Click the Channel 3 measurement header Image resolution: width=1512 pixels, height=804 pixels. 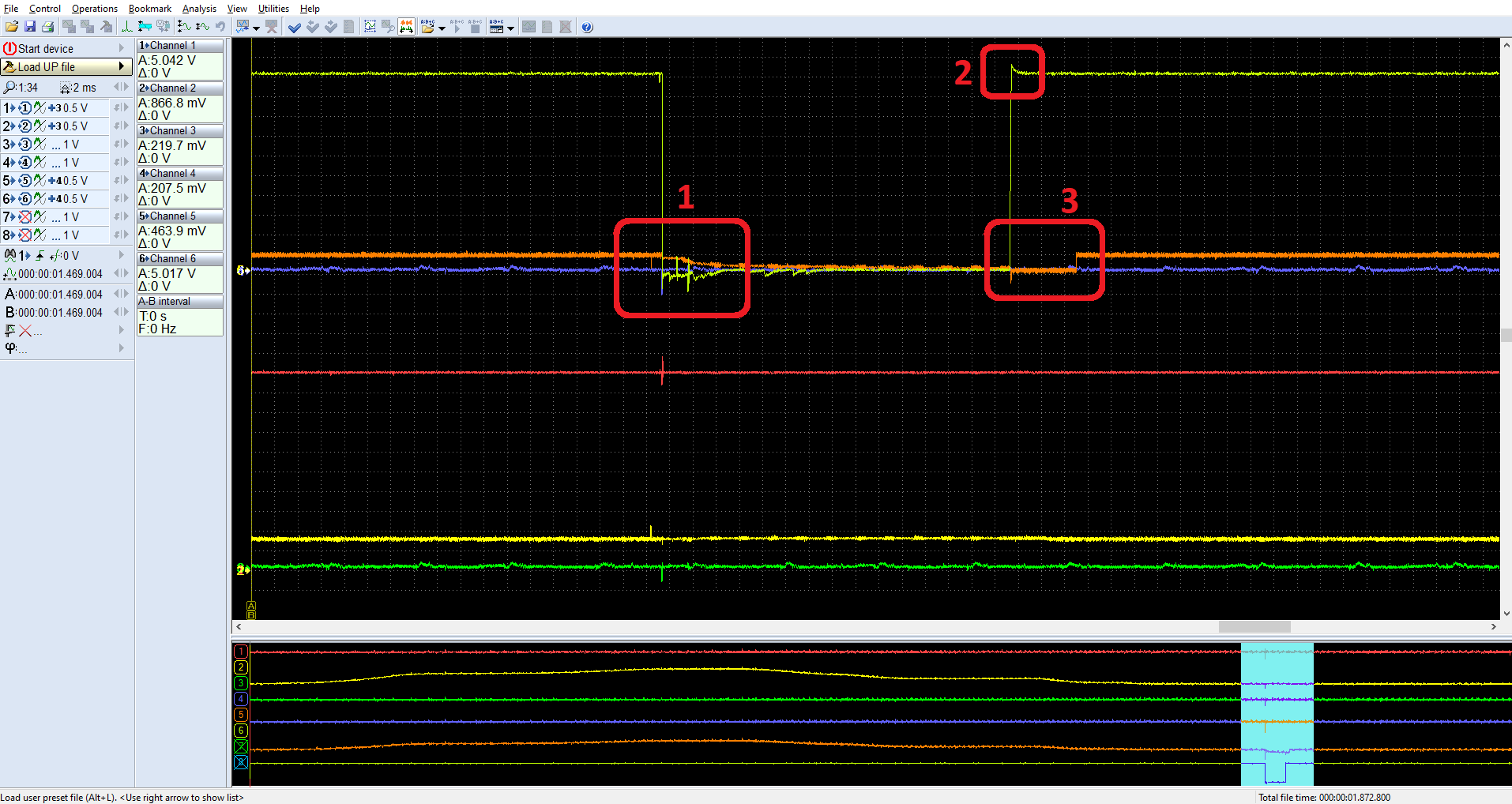point(180,130)
